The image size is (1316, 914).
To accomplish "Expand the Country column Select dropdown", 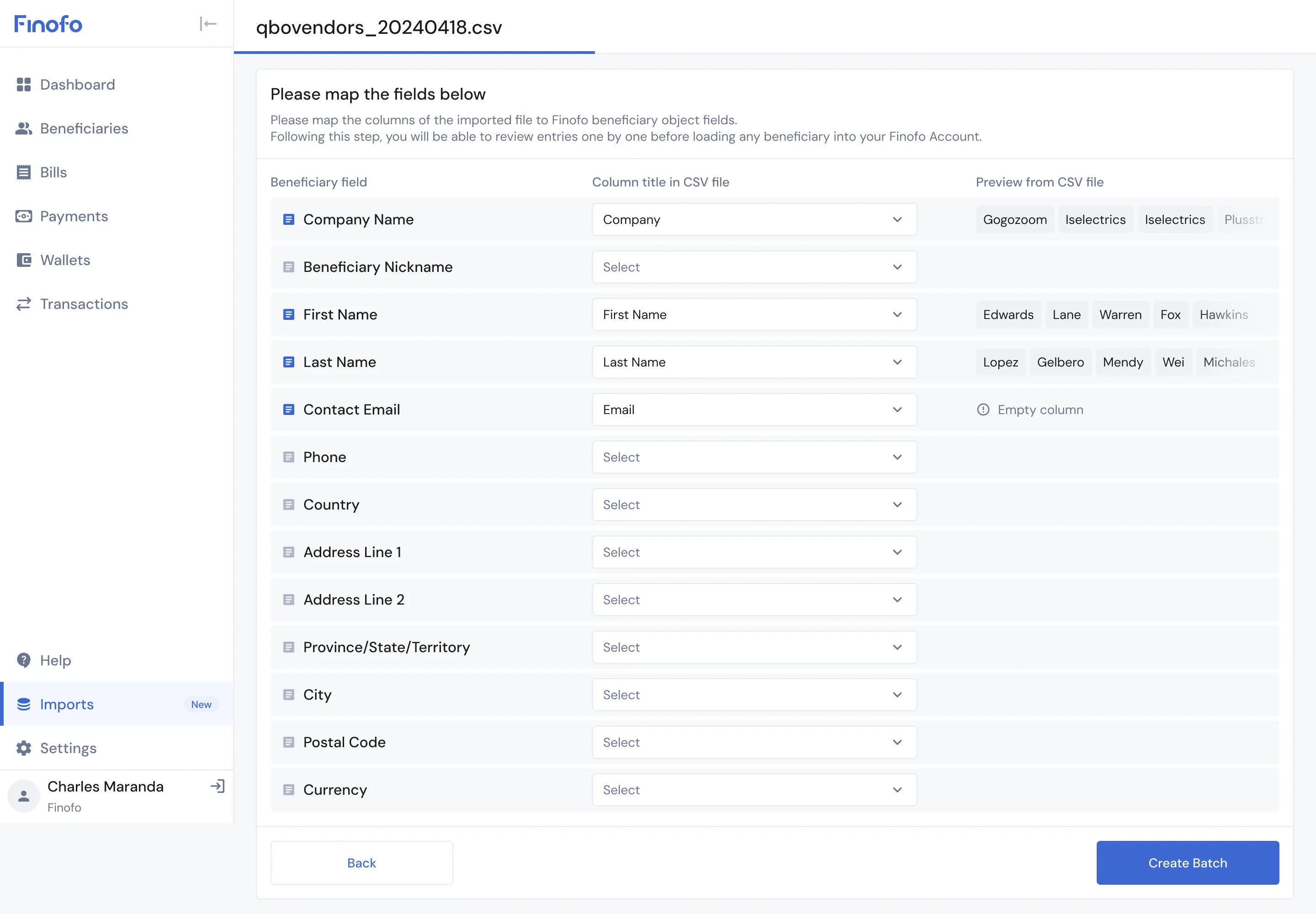I will click(754, 505).
